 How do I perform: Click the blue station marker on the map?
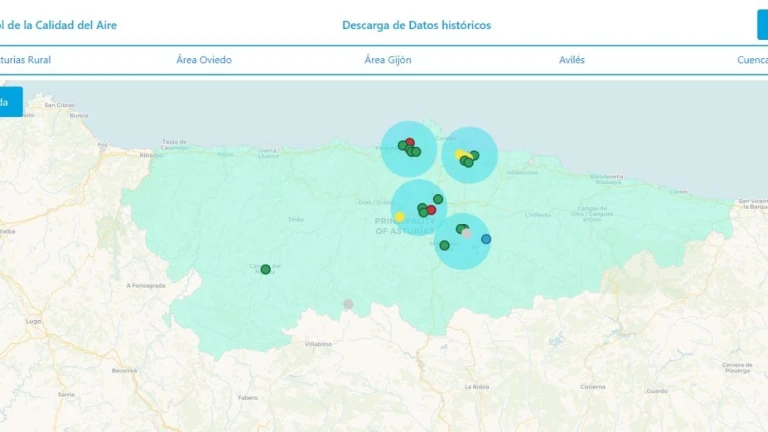[486, 239]
